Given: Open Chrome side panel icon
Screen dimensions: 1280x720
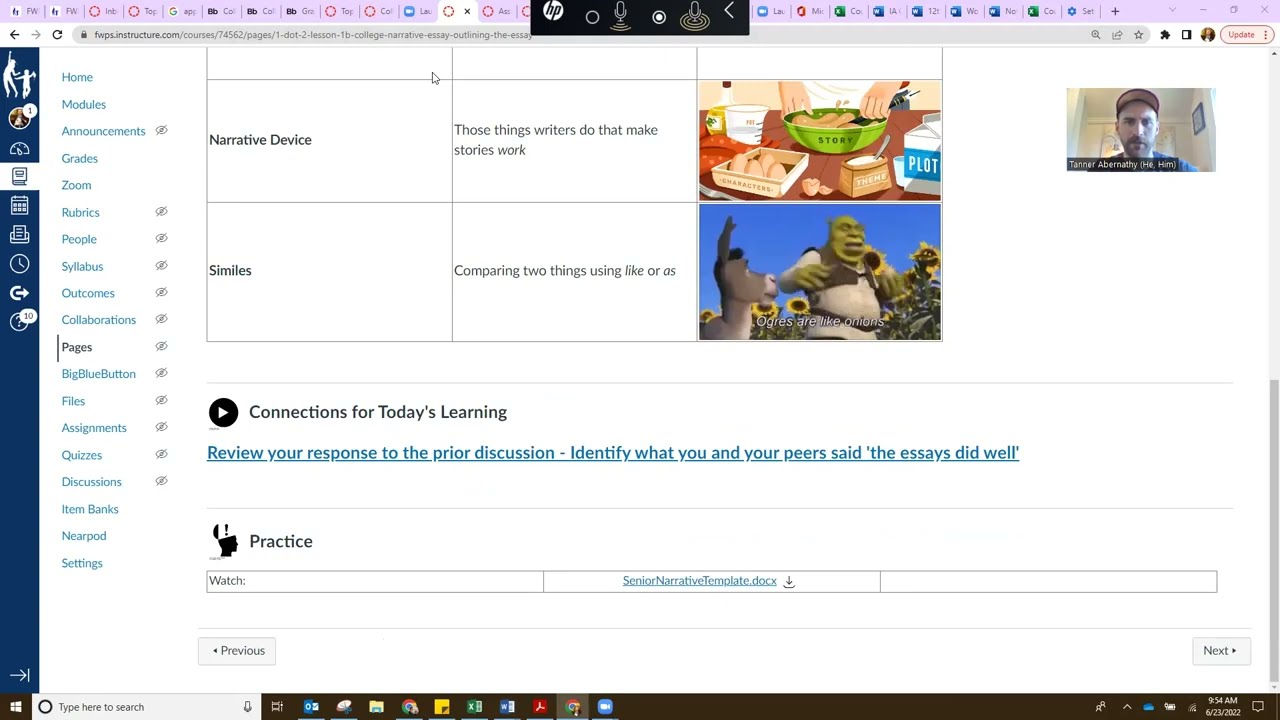Looking at the screenshot, I should [x=1186, y=35].
